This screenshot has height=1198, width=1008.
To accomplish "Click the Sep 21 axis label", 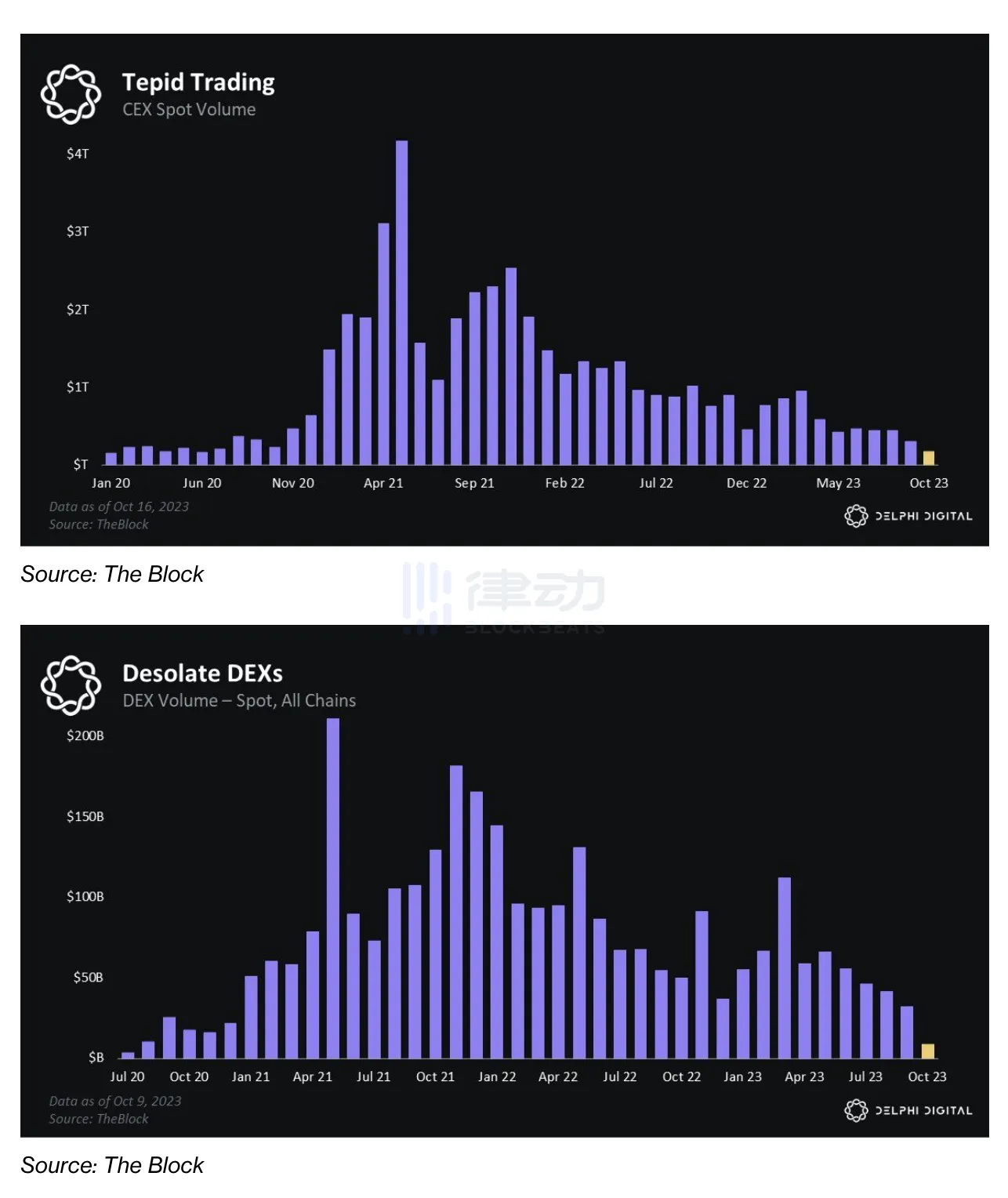I will [x=474, y=483].
